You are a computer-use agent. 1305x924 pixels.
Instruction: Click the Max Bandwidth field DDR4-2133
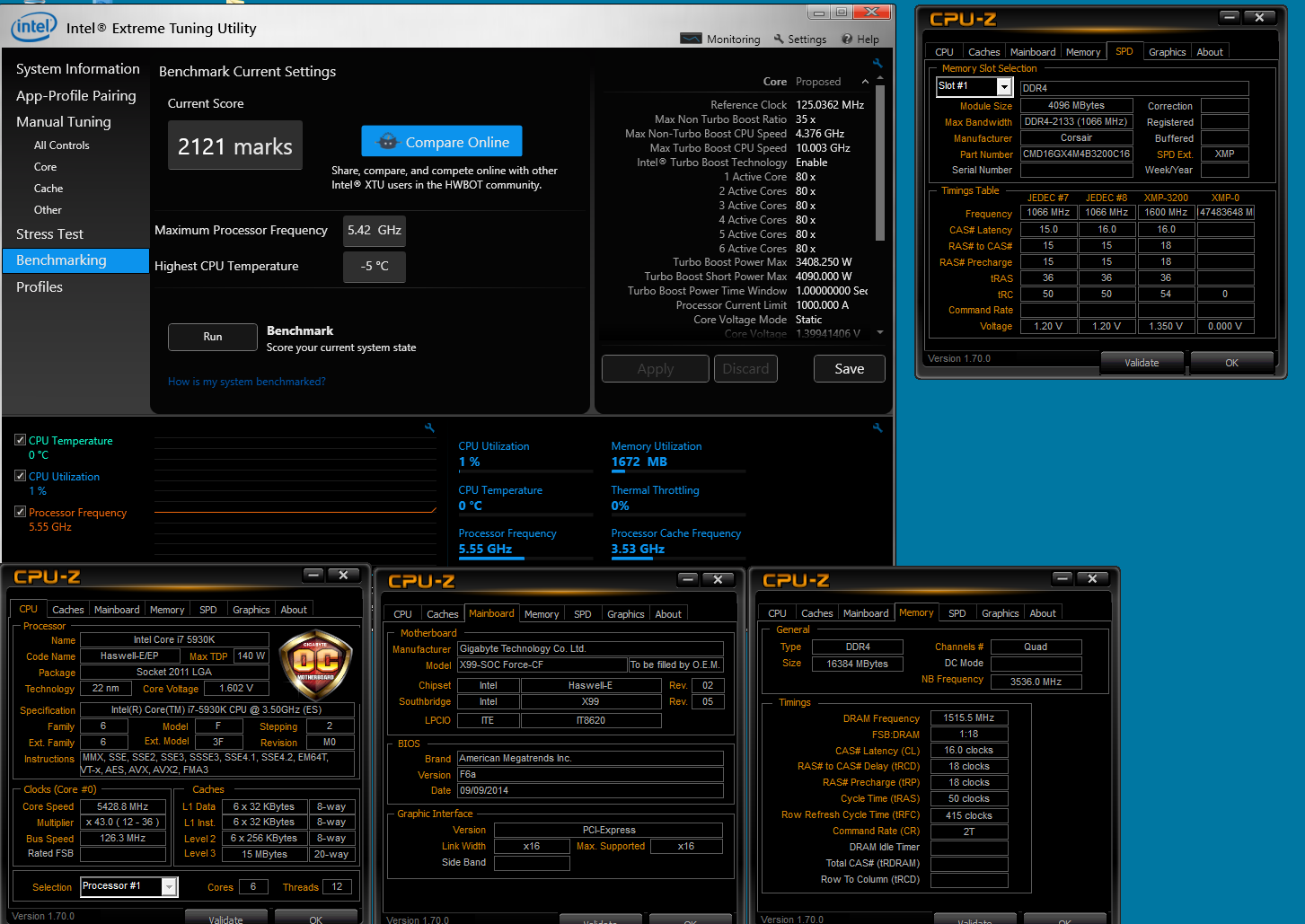click(x=1076, y=122)
